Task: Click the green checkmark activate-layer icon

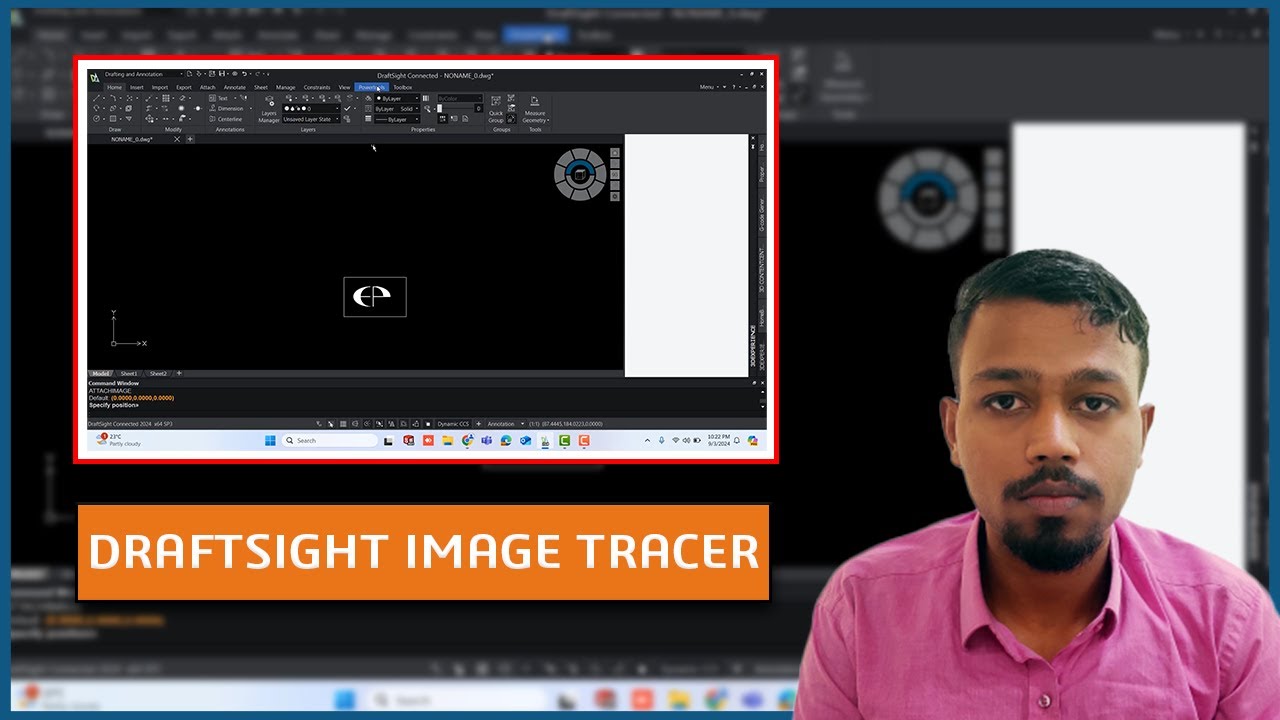Action: point(347,109)
